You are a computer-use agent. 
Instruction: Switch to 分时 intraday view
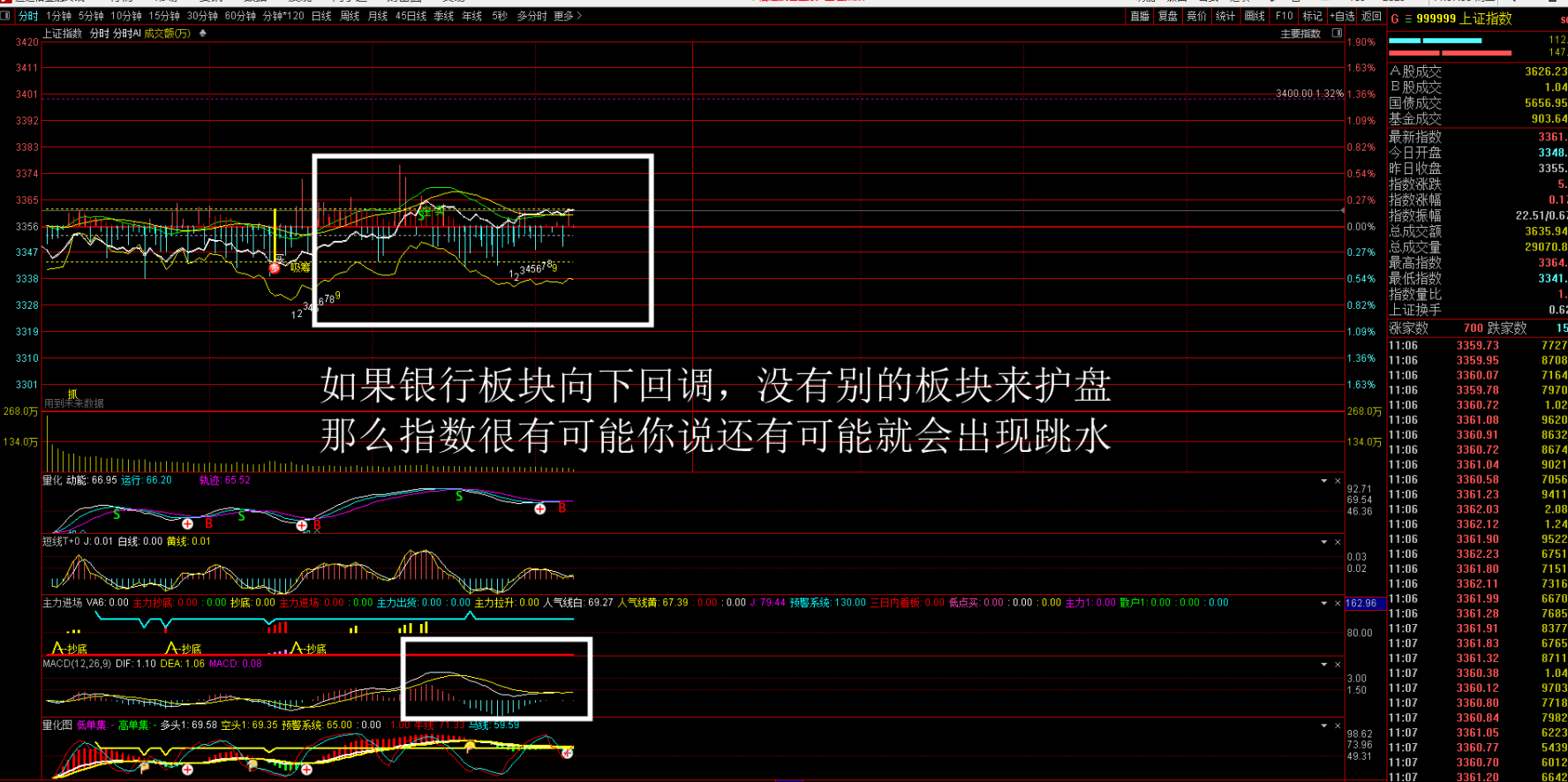pos(28,16)
